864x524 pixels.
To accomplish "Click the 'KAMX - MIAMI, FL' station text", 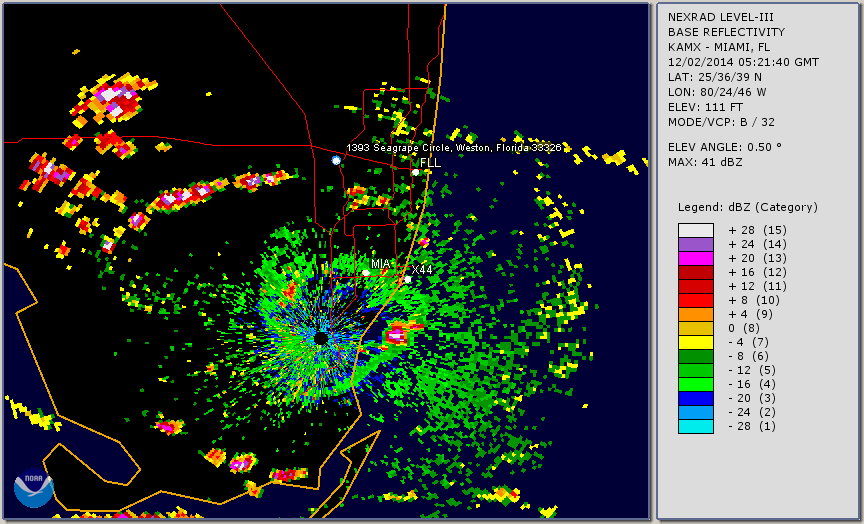I will (719, 47).
